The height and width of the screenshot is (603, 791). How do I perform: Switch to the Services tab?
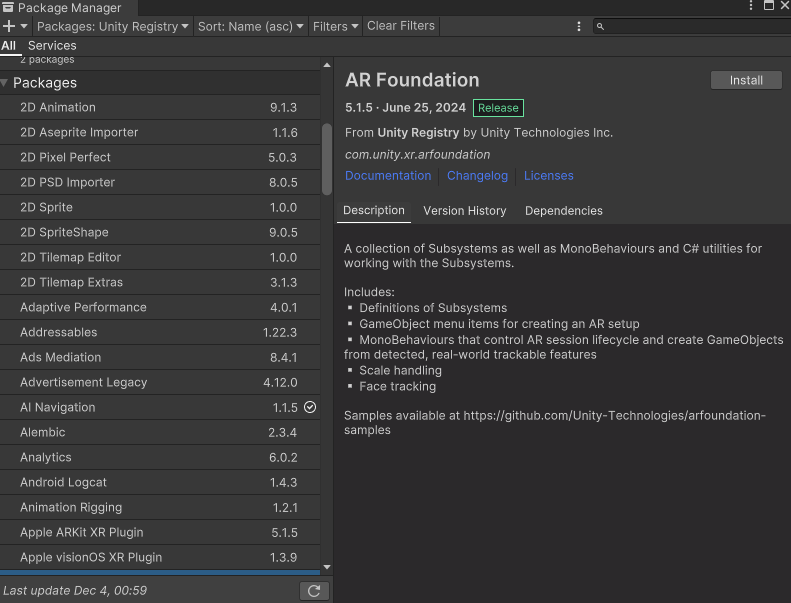52,46
